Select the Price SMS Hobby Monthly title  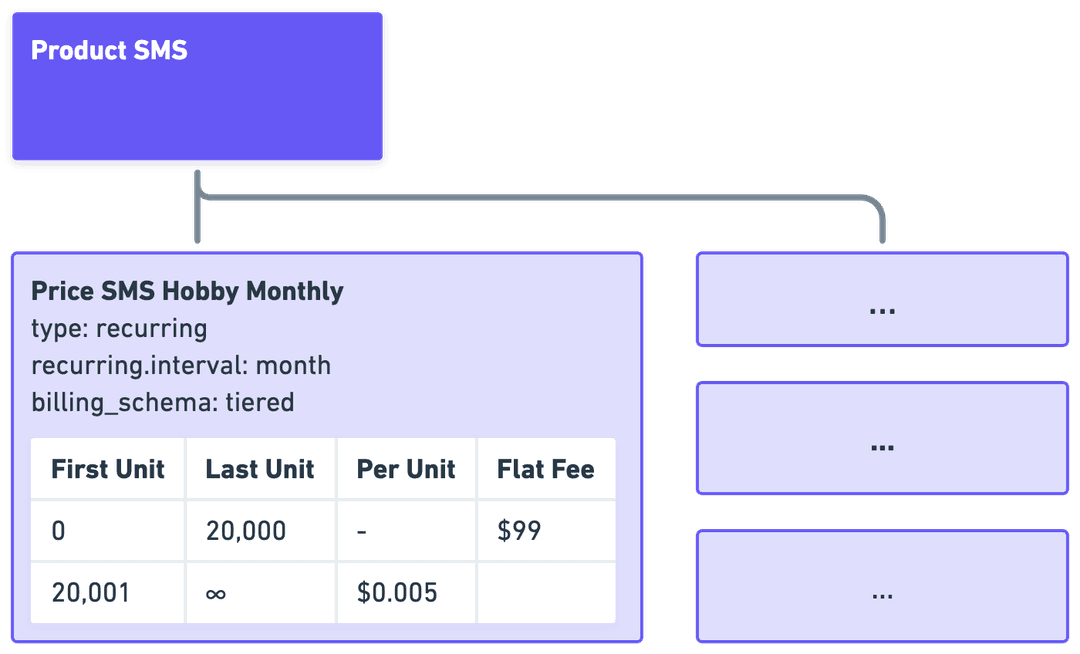click(187, 291)
